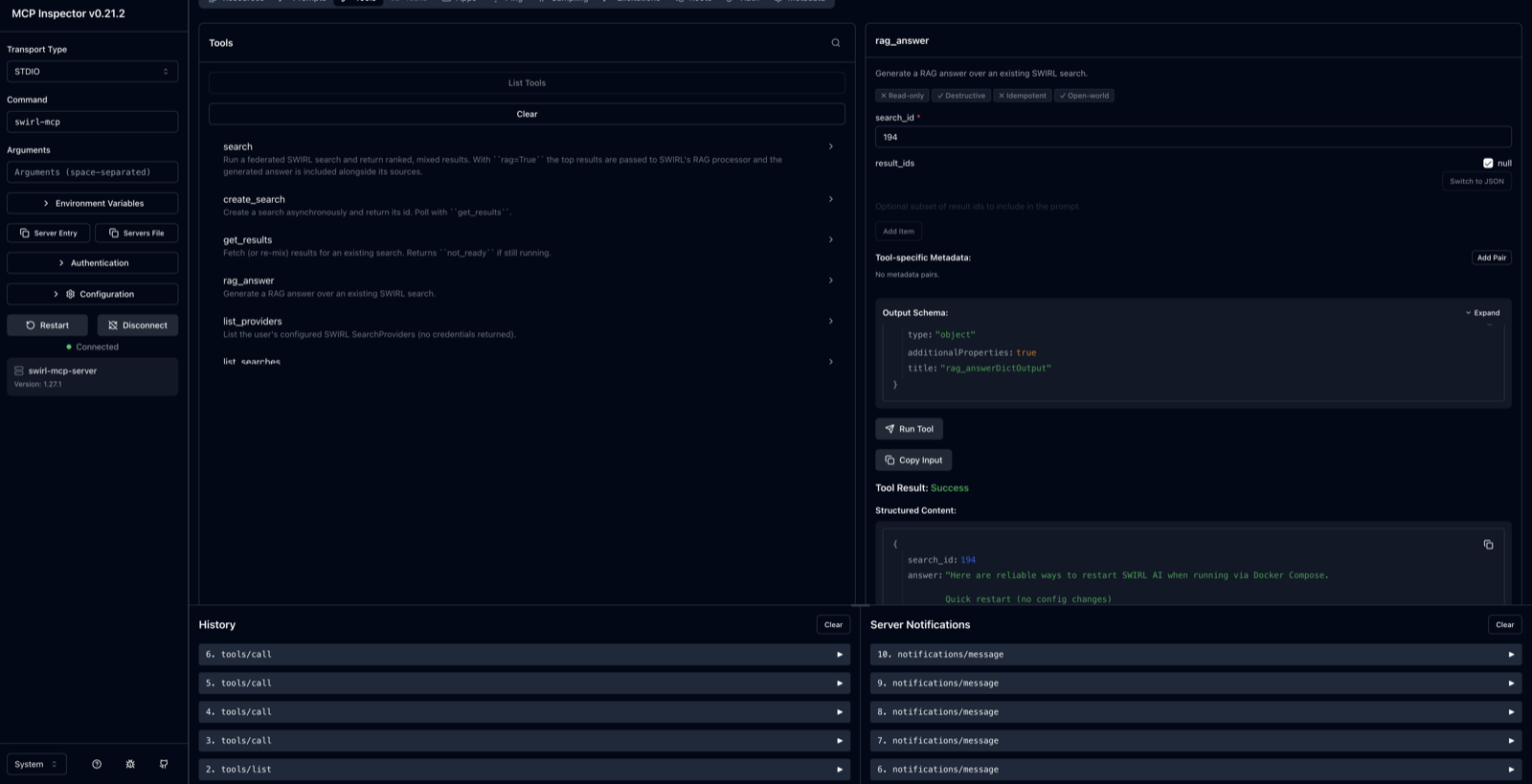Copy the Servers File configuration
This screenshot has height=784, width=1532.
coord(136,233)
